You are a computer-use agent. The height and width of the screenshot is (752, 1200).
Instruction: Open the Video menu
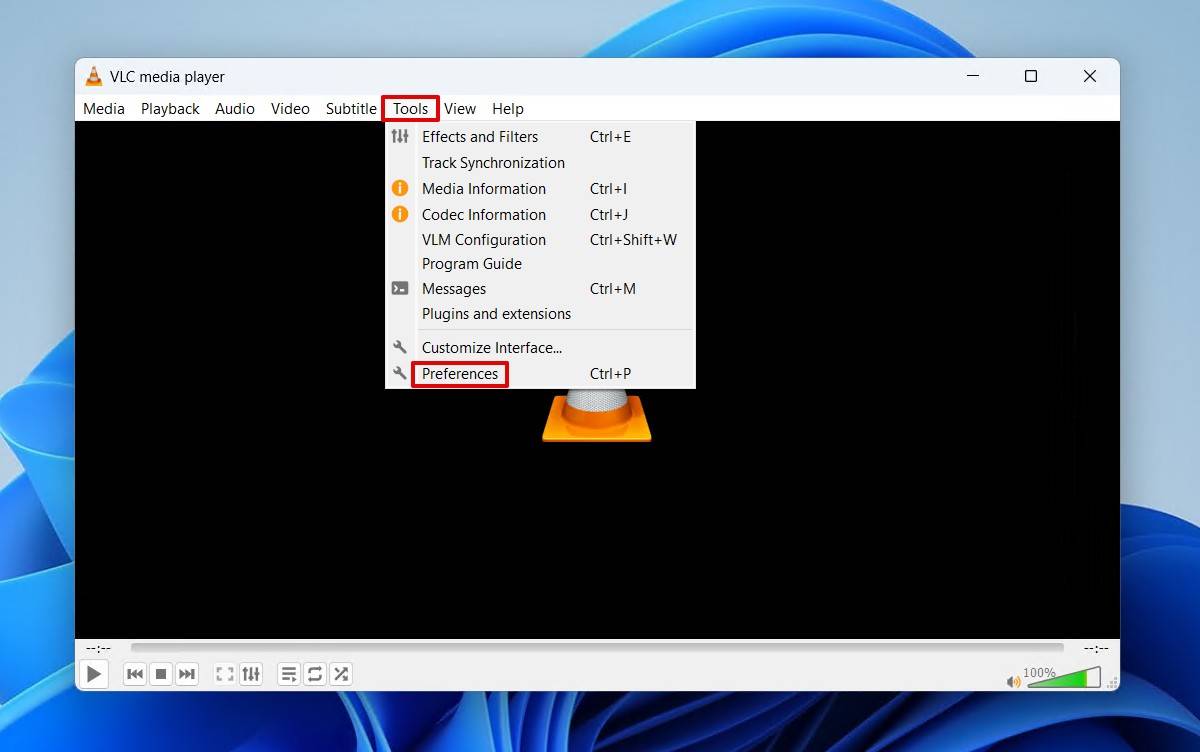click(290, 109)
